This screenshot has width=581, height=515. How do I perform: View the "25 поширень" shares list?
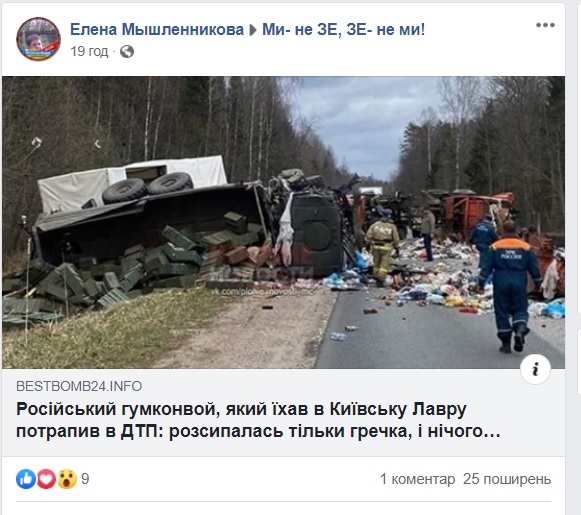(x=507, y=479)
